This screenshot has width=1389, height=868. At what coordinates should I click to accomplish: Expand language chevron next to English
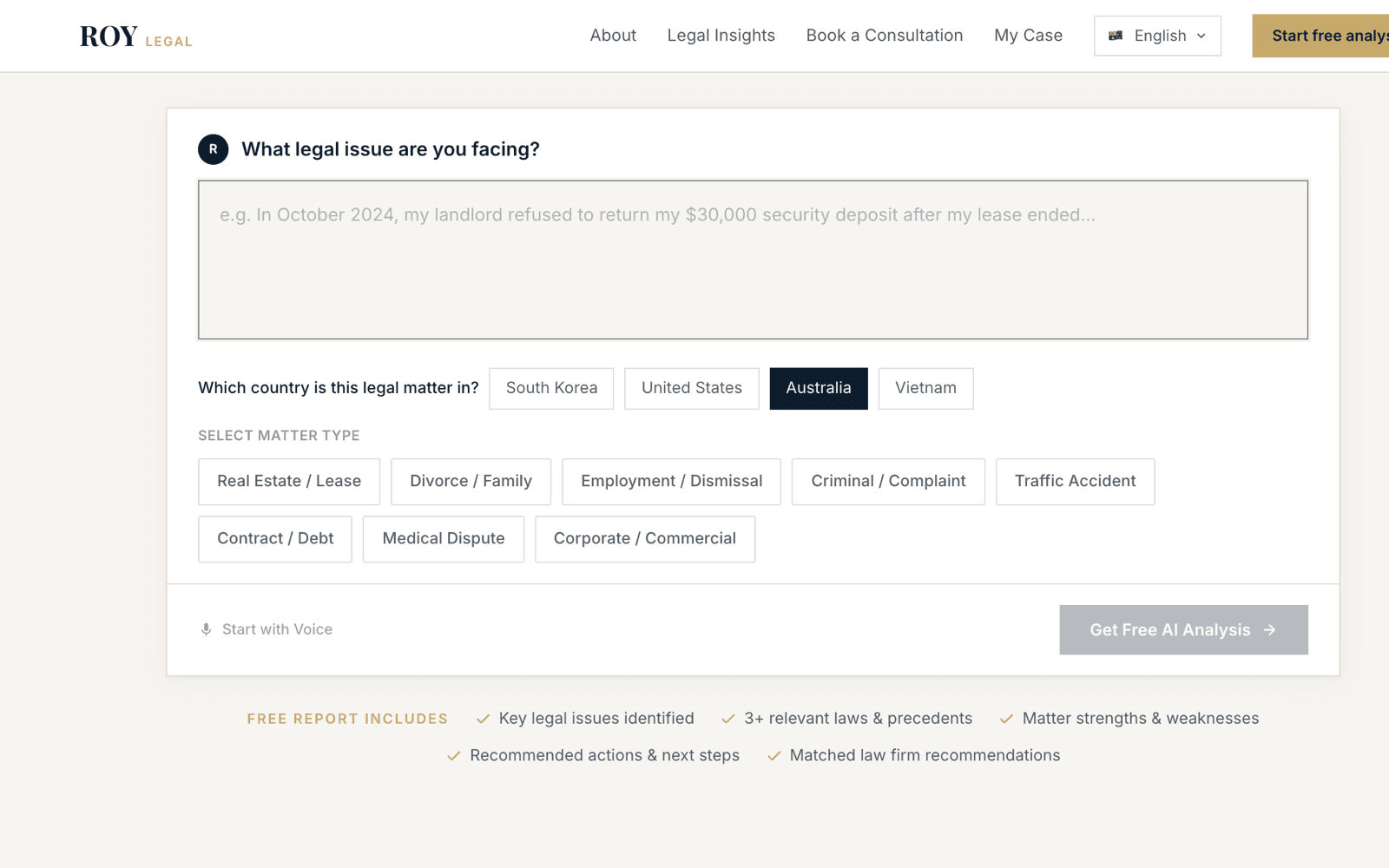pos(1201,36)
